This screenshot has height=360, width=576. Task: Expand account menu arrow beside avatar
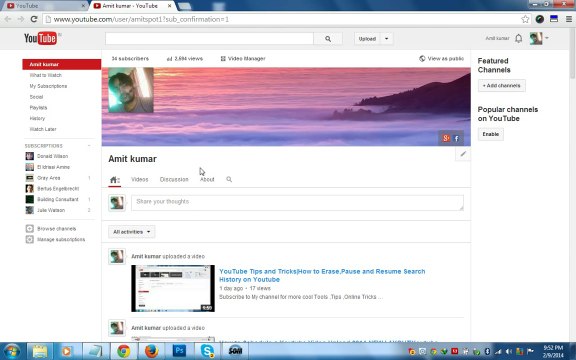[547, 38]
